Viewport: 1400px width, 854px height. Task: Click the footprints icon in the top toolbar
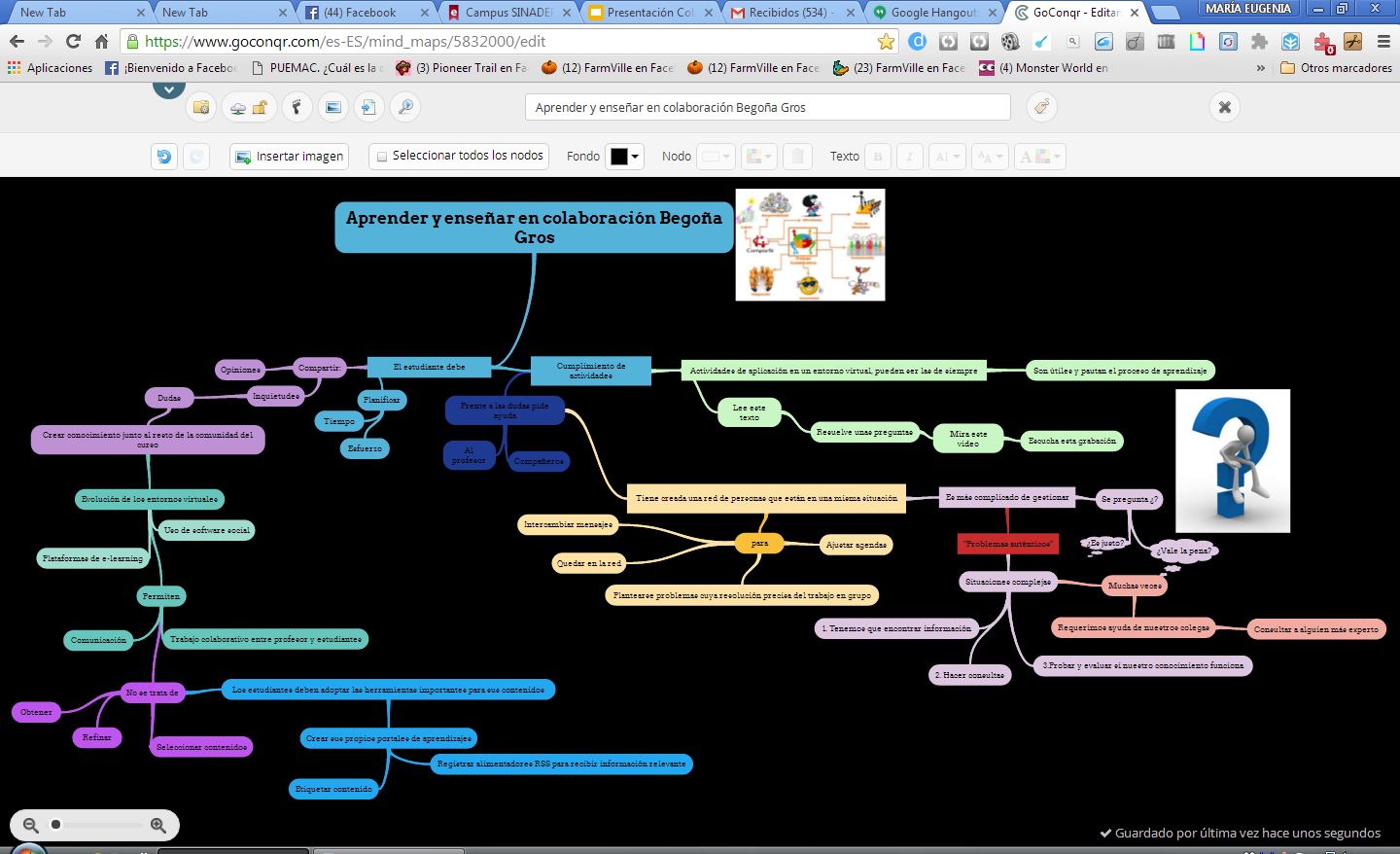point(297,107)
